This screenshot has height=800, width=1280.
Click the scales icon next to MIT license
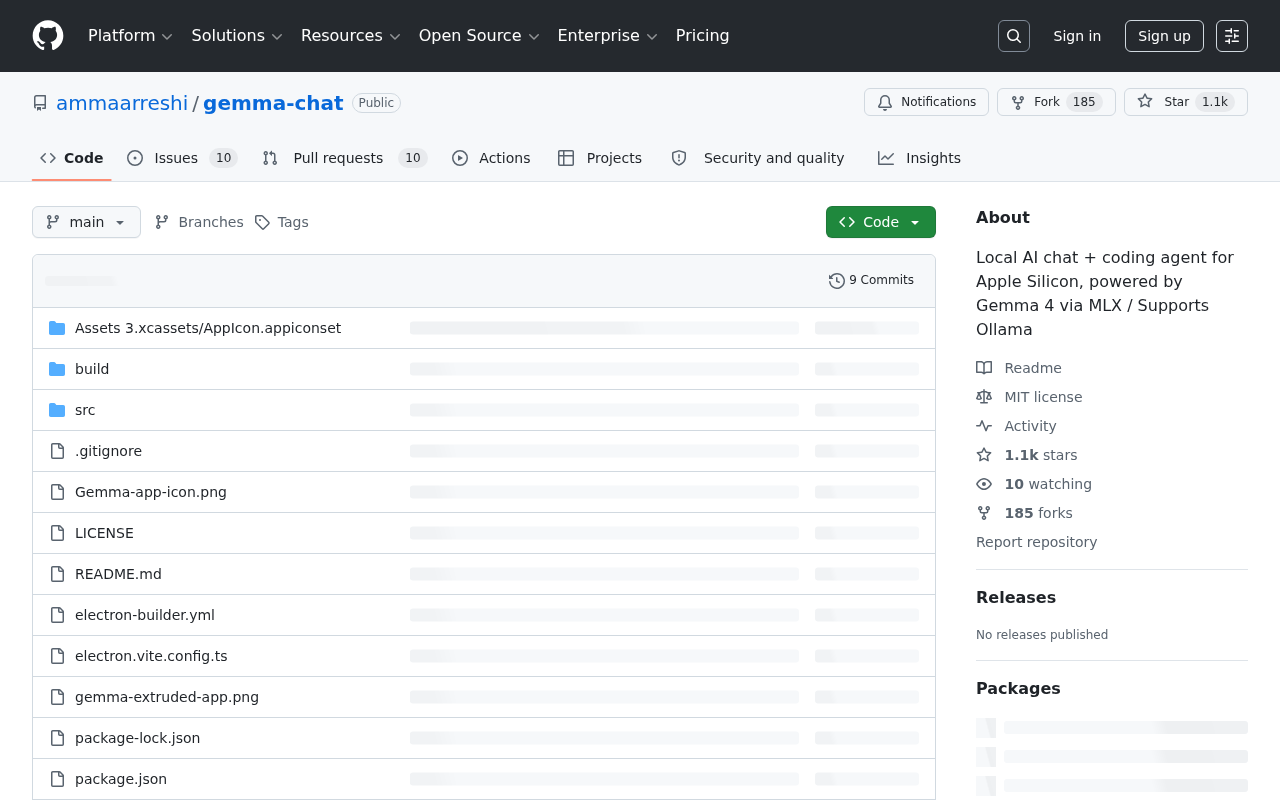click(984, 397)
